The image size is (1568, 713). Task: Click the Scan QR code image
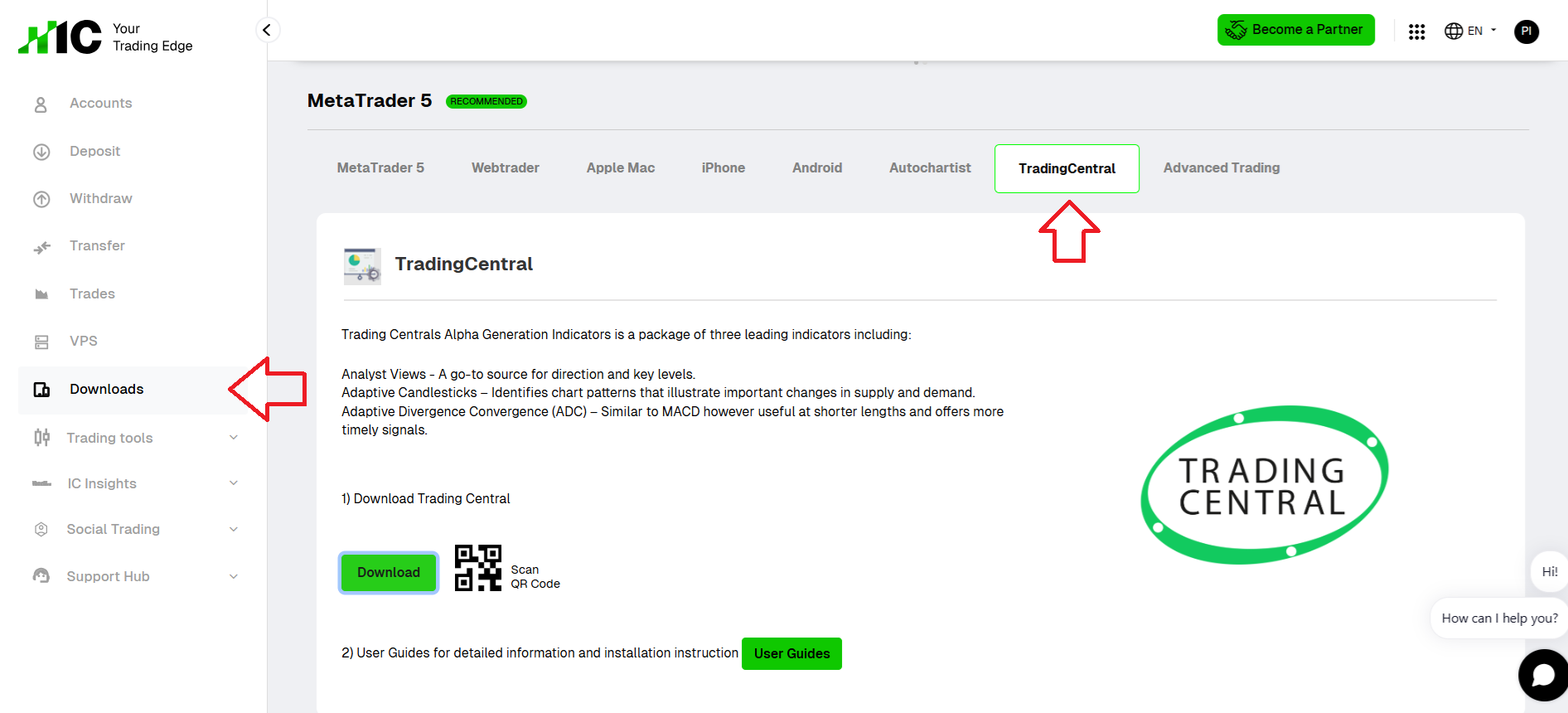(x=478, y=568)
